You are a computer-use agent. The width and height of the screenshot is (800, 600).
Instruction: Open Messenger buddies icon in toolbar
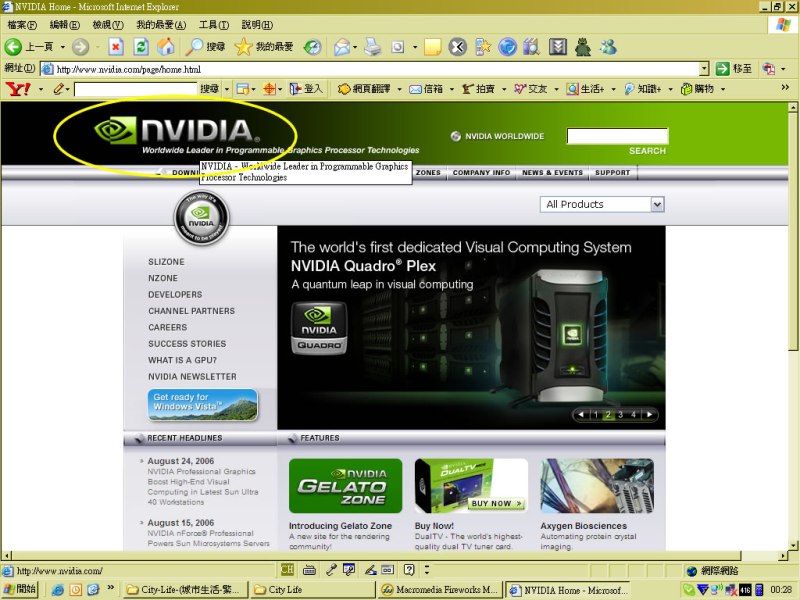pyautogui.click(x=608, y=47)
